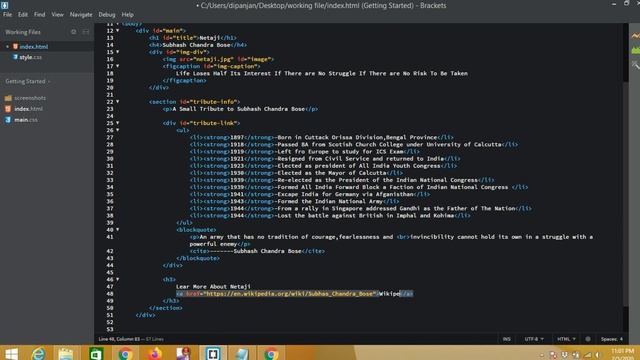640x360 pixels.
Task: Click the HTML file icon next to working index.html
Action: (15, 47)
